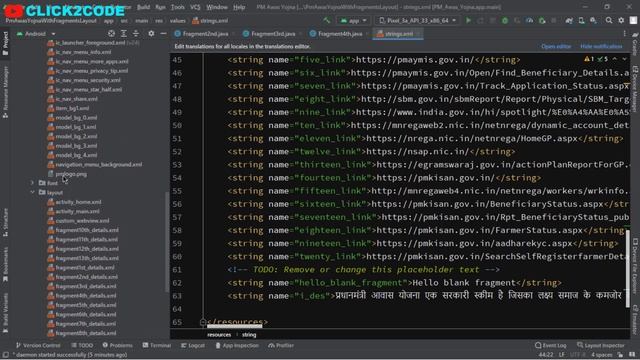Viewport: 640px width, 360px height.
Task: Open the Build menu
Action: click(x=143, y=7)
